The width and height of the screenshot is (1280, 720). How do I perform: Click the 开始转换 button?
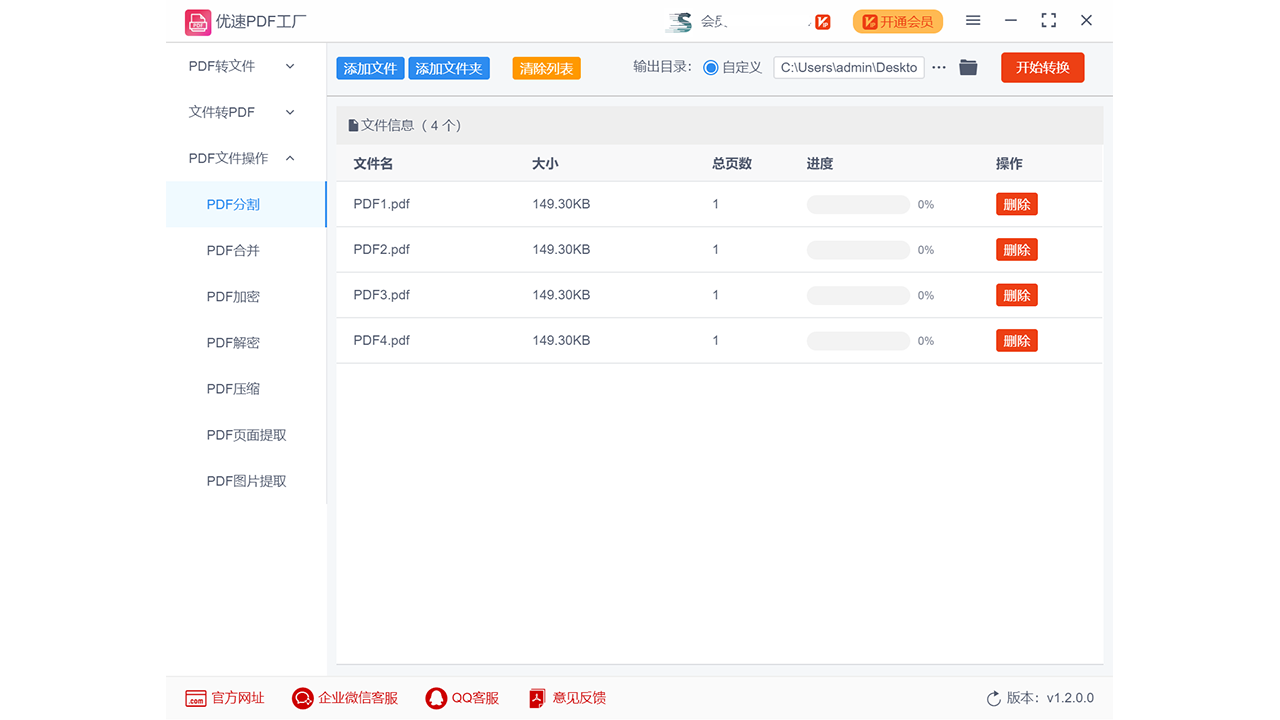coord(1042,67)
